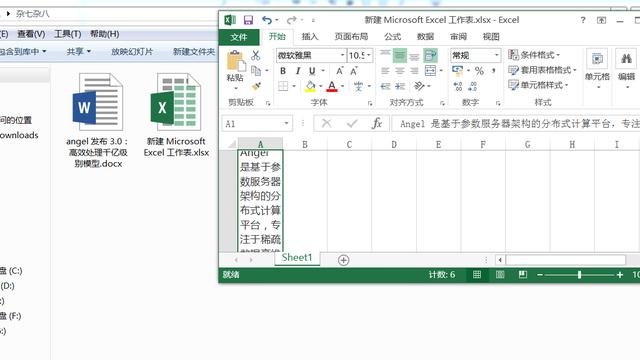The height and width of the screenshot is (360, 640).
Task: Add a new sheet with plus button
Action: pyautogui.click(x=343, y=260)
